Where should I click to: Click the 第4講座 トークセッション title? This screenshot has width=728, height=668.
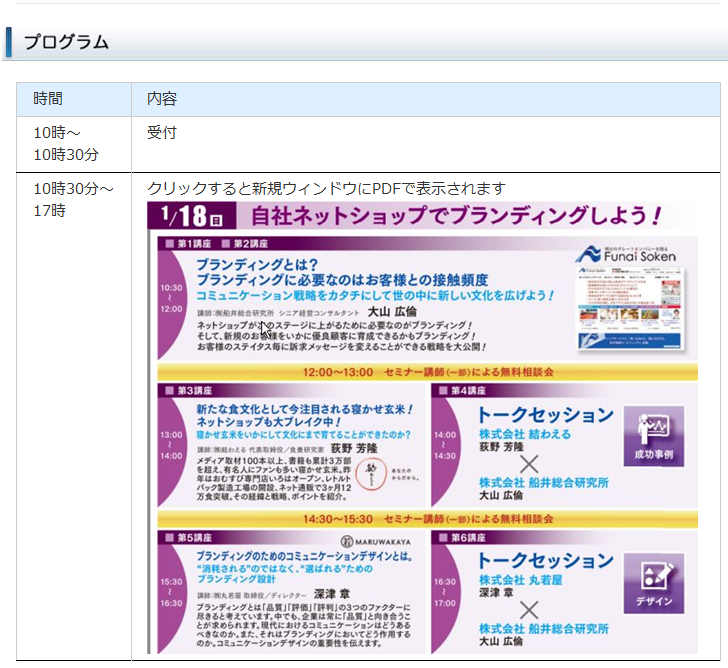546,415
